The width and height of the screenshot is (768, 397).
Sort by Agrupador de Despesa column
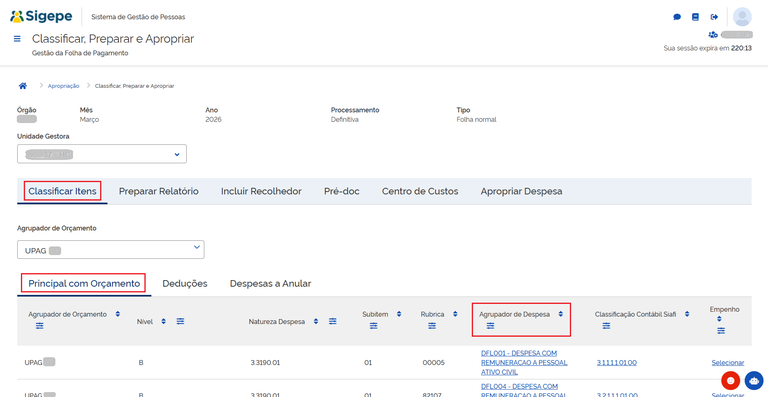[561, 314]
